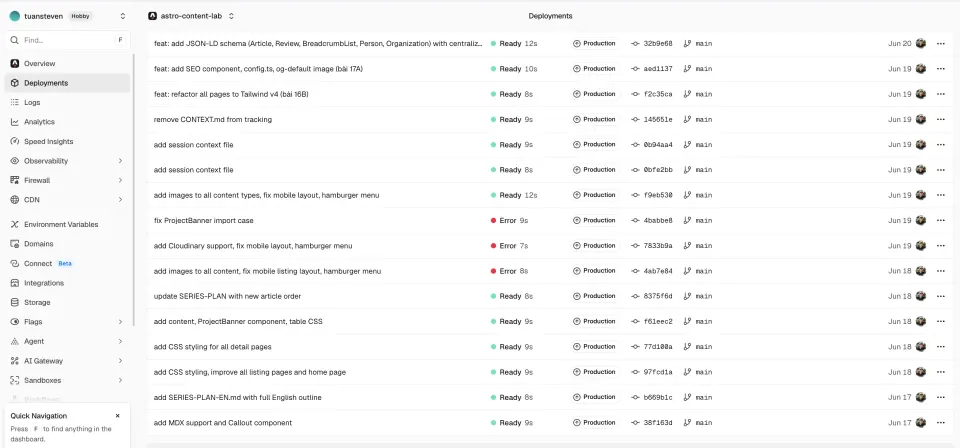Click commit hash 0b94aa4

pos(658,145)
